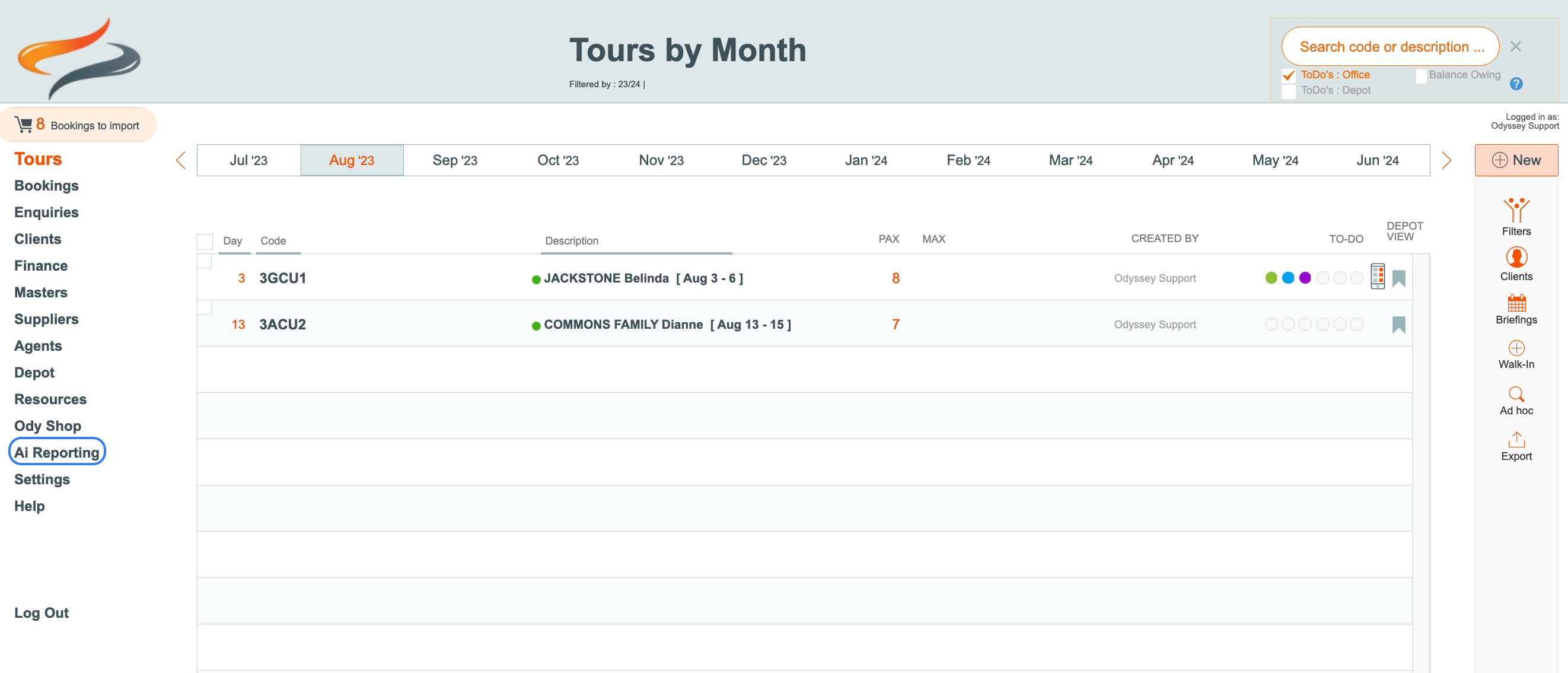Switch to the Sep '23 month tab

pyautogui.click(x=455, y=160)
